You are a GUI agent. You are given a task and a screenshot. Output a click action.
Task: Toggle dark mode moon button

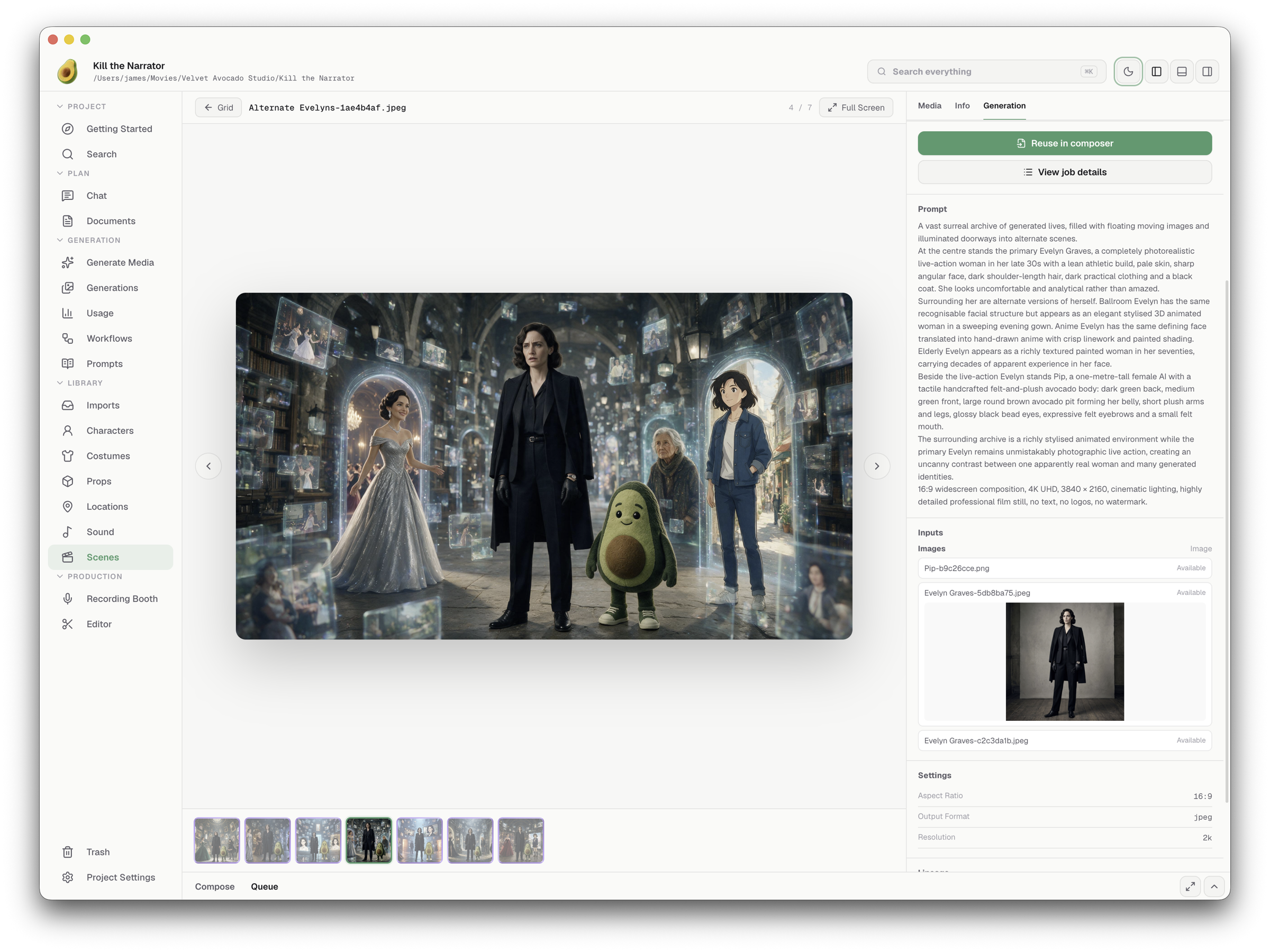click(x=1128, y=72)
